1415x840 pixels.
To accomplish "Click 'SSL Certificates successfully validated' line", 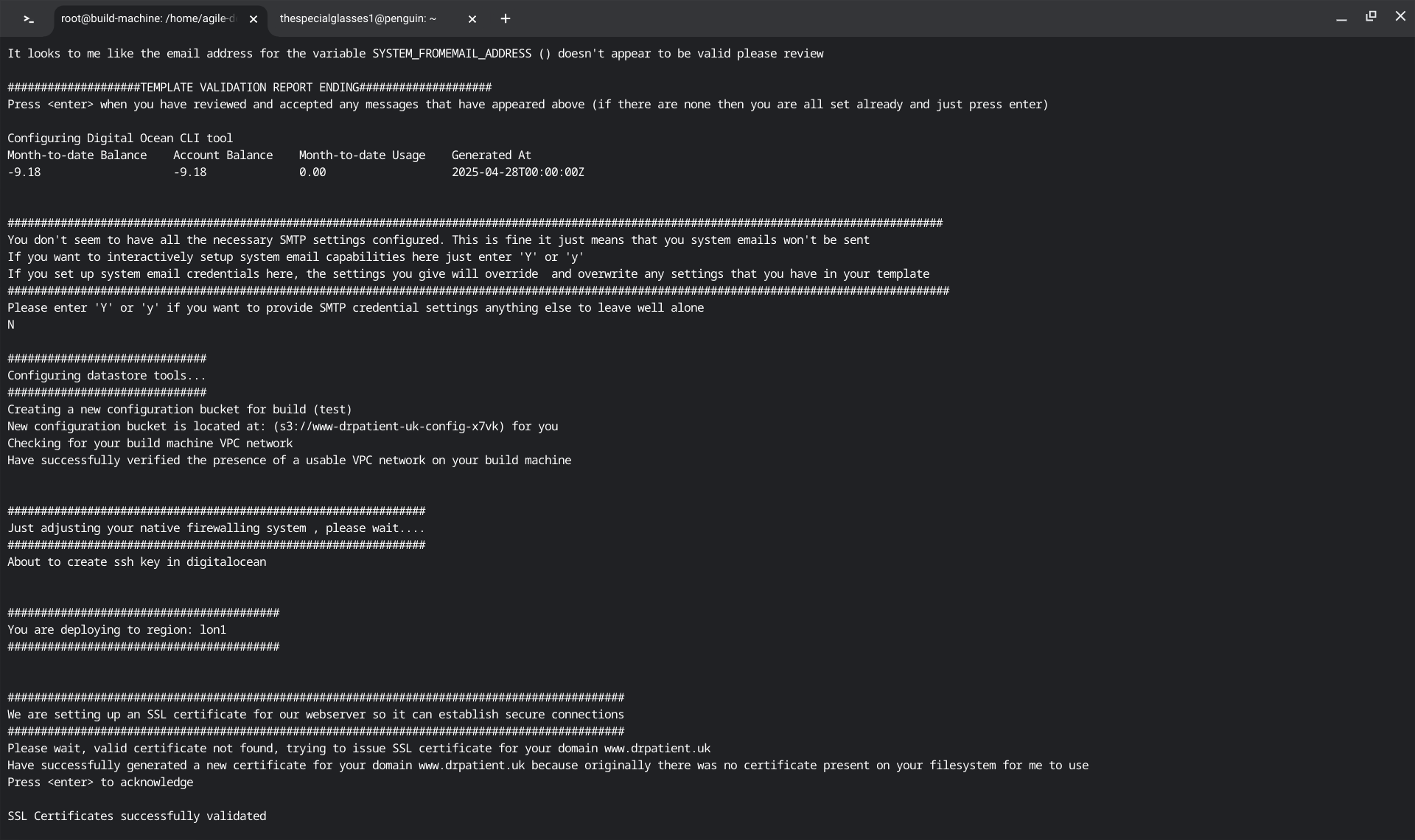I will pos(137,816).
